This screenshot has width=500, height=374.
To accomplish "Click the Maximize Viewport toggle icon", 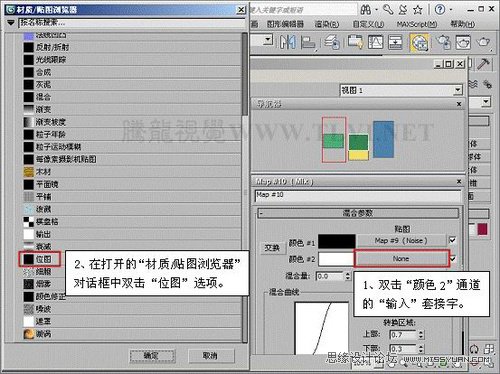I will point(488,349).
